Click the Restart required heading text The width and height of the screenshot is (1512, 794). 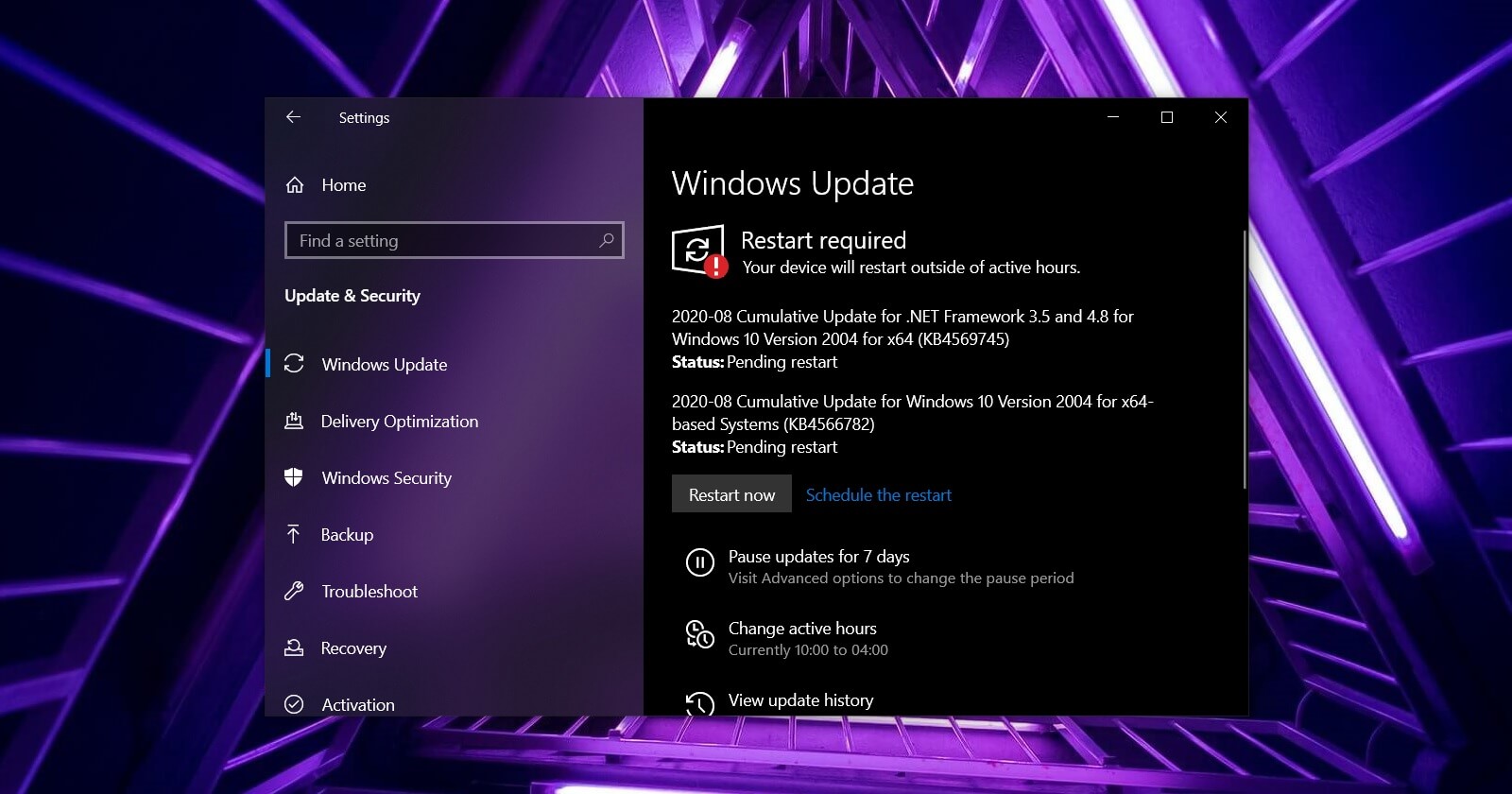(x=823, y=240)
